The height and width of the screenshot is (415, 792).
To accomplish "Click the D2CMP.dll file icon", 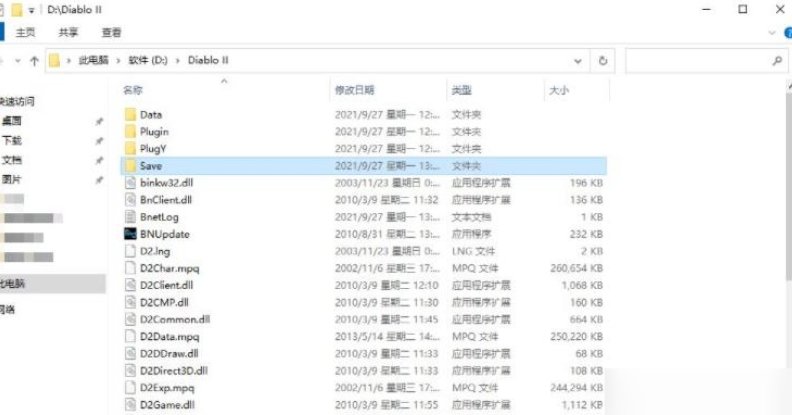I will click(130, 302).
